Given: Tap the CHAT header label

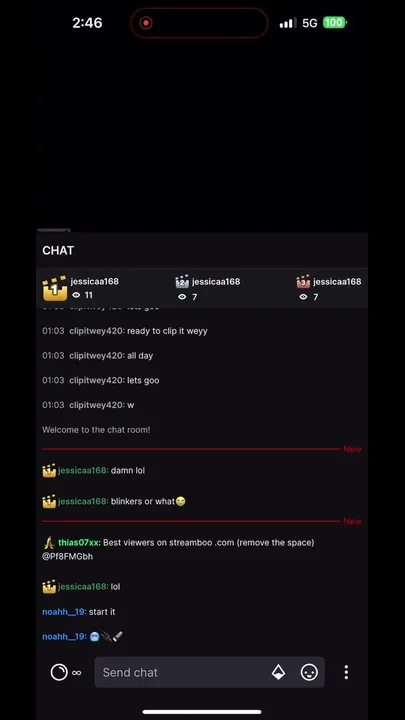Looking at the screenshot, I should point(58,250).
